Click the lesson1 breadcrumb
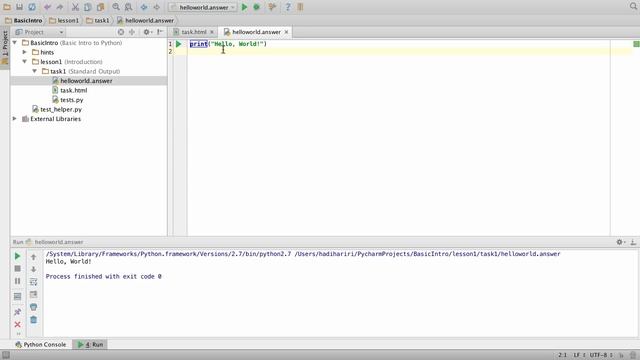Viewport: 640px width, 360px height. [64, 20]
